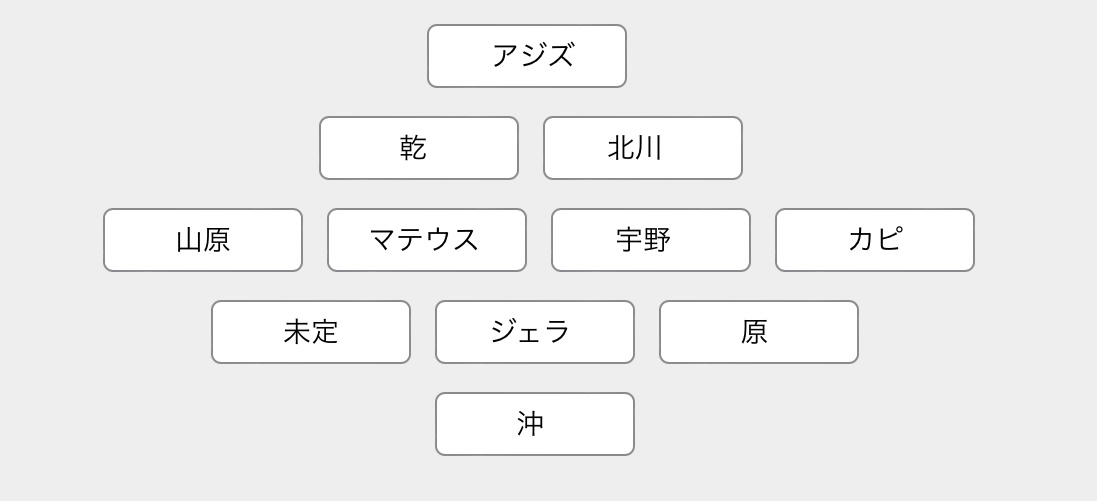The height and width of the screenshot is (501, 1097).
Task: Select the 未定 placeholder box
Action: pyautogui.click(x=311, y=332)
